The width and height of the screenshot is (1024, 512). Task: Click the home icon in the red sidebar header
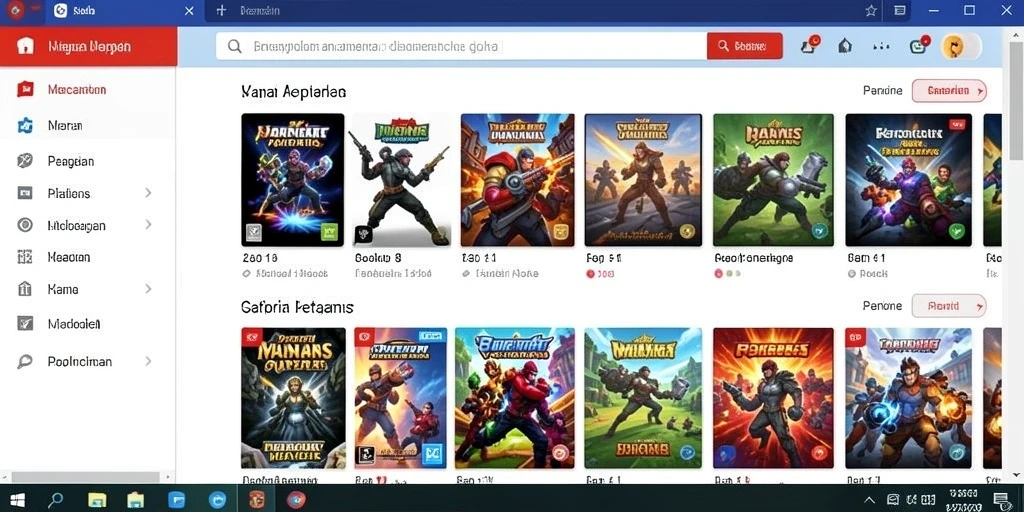[25, 46]
